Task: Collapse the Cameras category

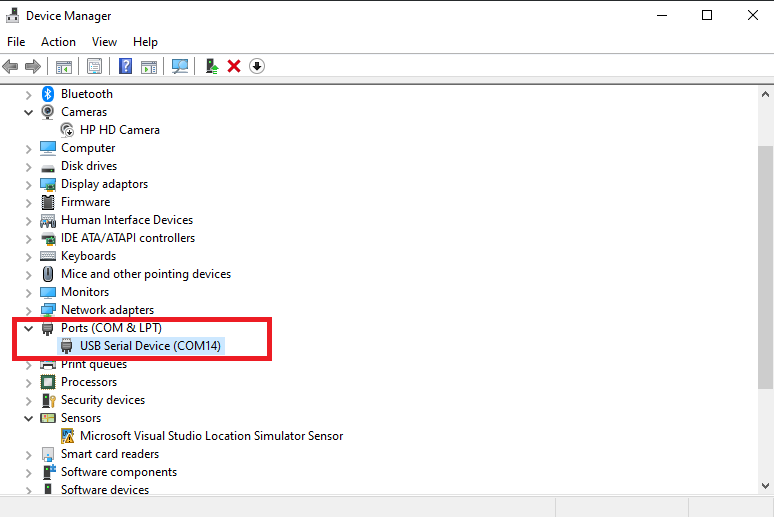Action: tap(29, 112)
